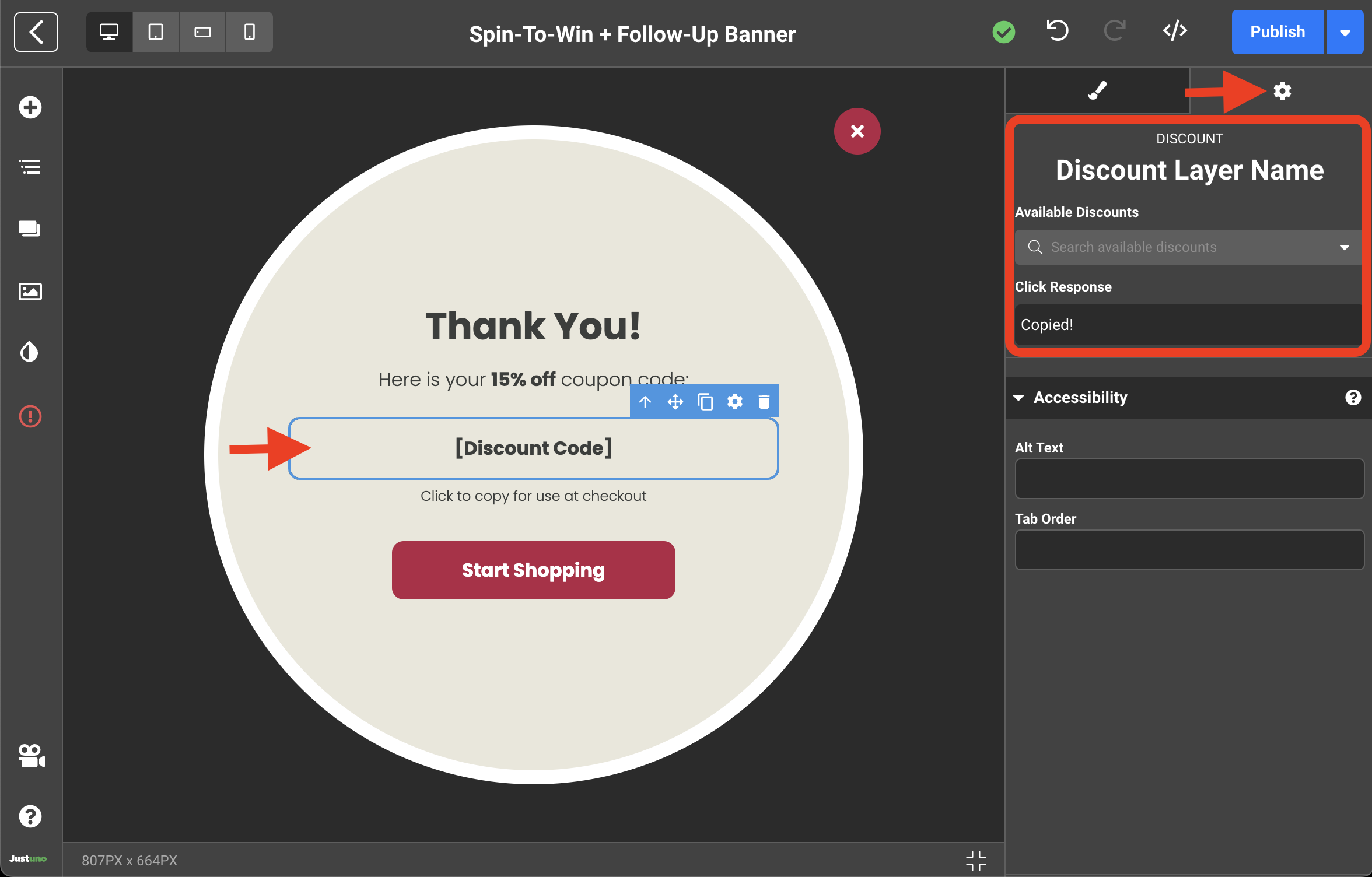
Task: Open the code editor brackets icon
Action: (1175, 31)
